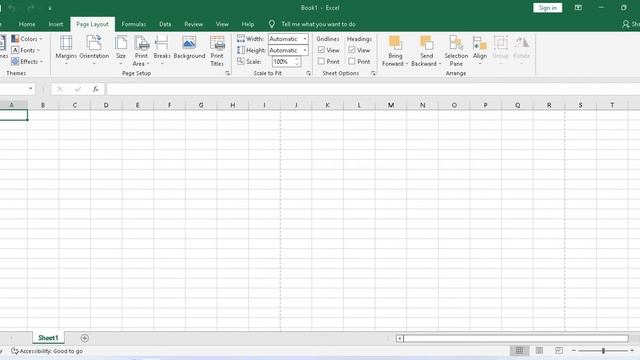Click Tell me what you want to do
This screenshot has width=640, height=360.
pyautogui.click(x=318, y=24)
